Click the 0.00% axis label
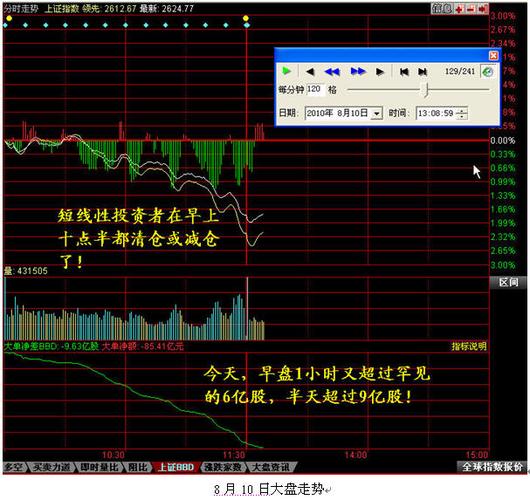Screen dimensions: 530x500 coord(503,141)
